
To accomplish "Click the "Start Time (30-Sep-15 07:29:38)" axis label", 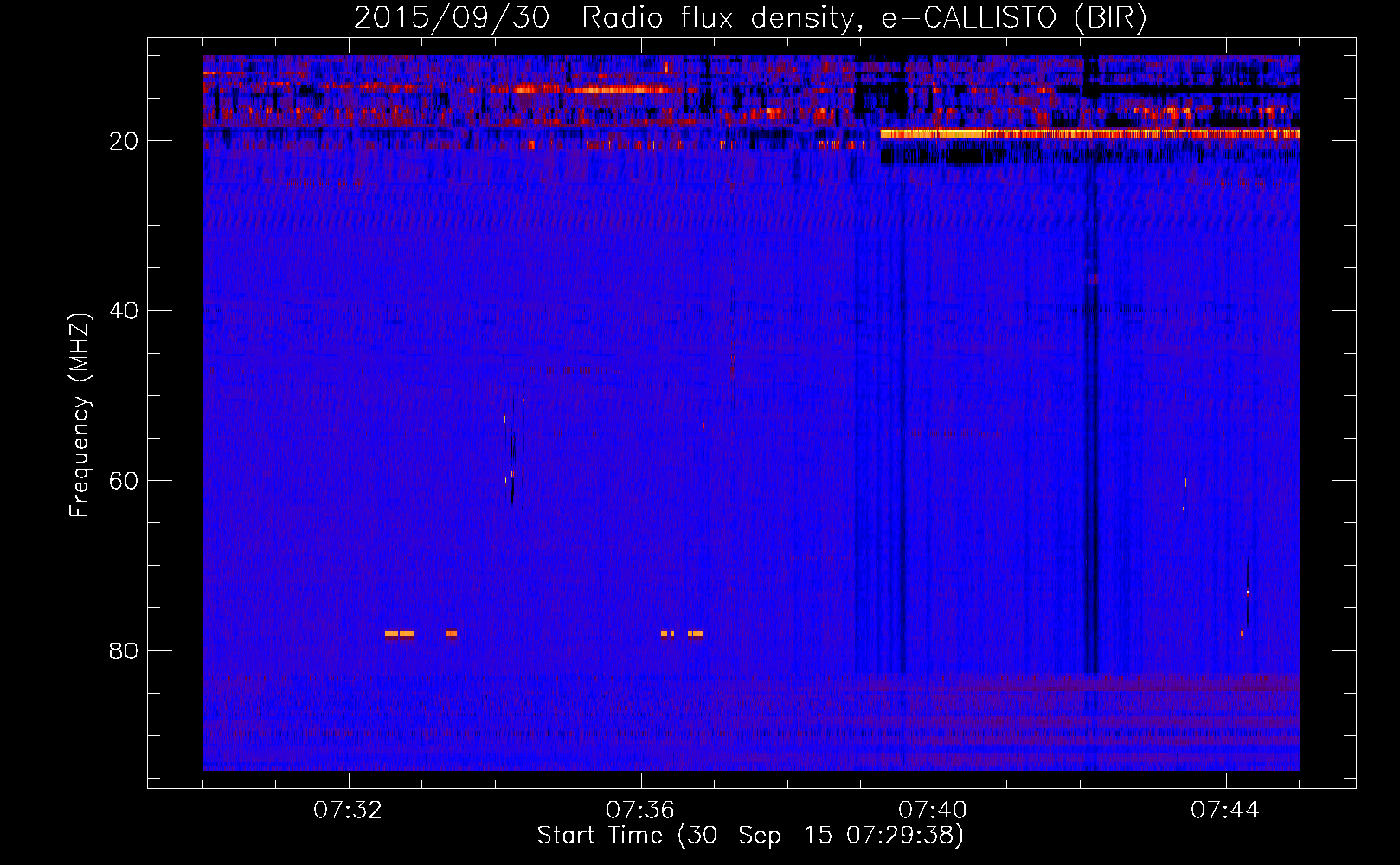I will pyautogui.click(x=750, y=836).
